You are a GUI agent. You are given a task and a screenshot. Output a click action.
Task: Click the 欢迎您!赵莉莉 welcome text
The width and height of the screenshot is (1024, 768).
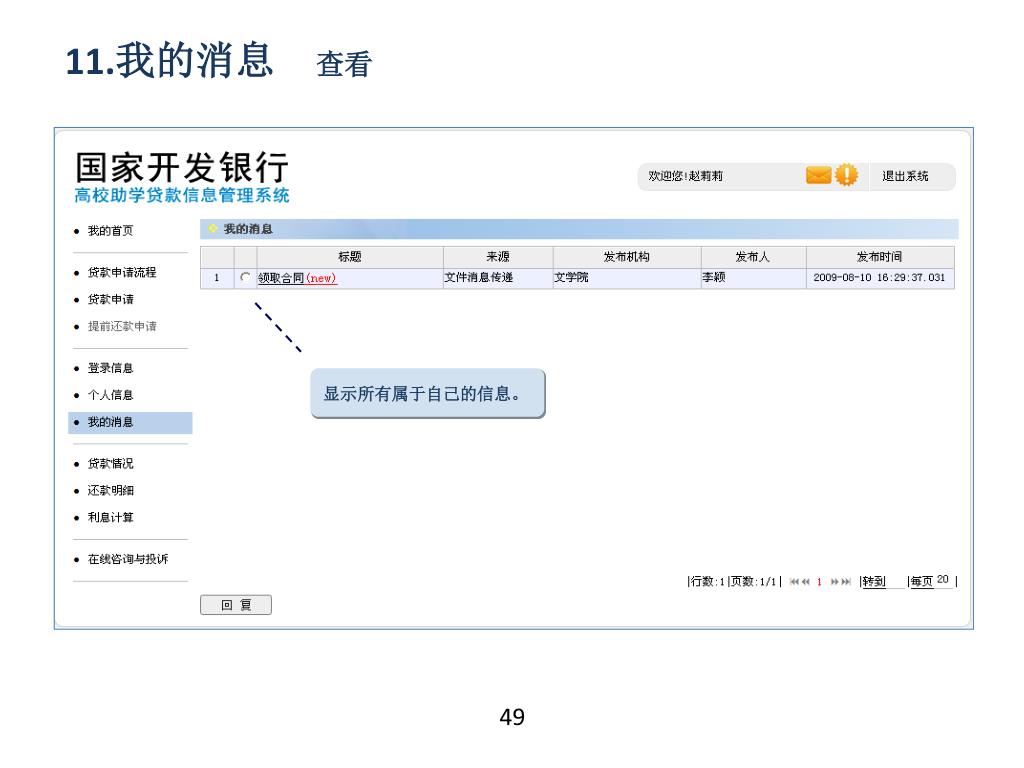(686, 176)
